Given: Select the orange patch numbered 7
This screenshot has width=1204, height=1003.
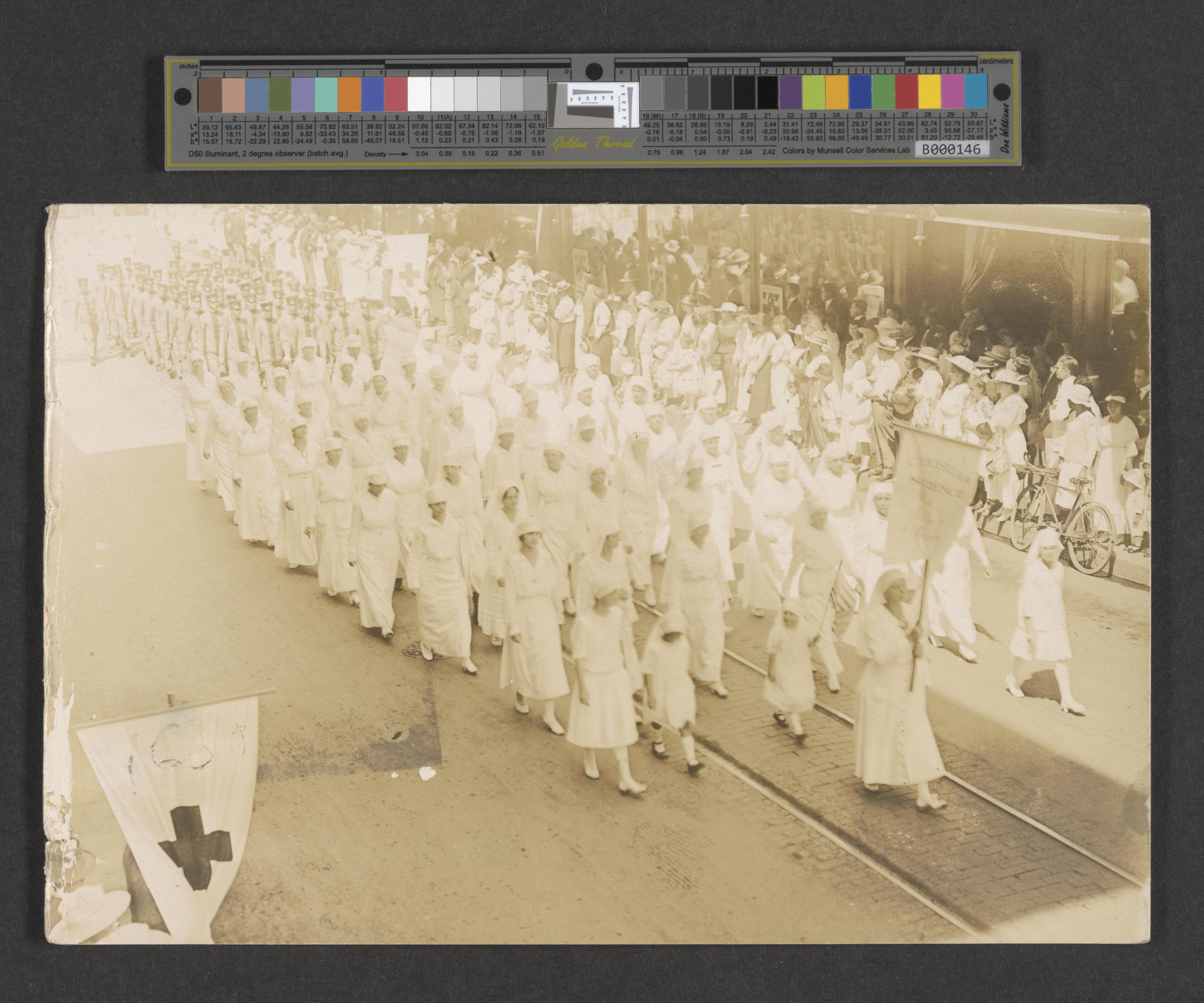Looking at the screenshot, I should click(349, 94).
